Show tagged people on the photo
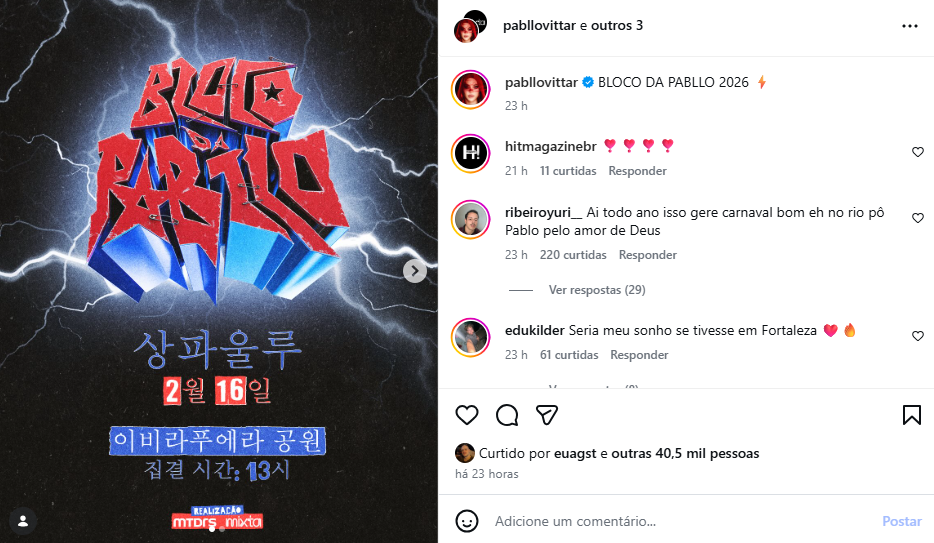The width and height of the screenshot is (934, 543). tap(23, 522)
